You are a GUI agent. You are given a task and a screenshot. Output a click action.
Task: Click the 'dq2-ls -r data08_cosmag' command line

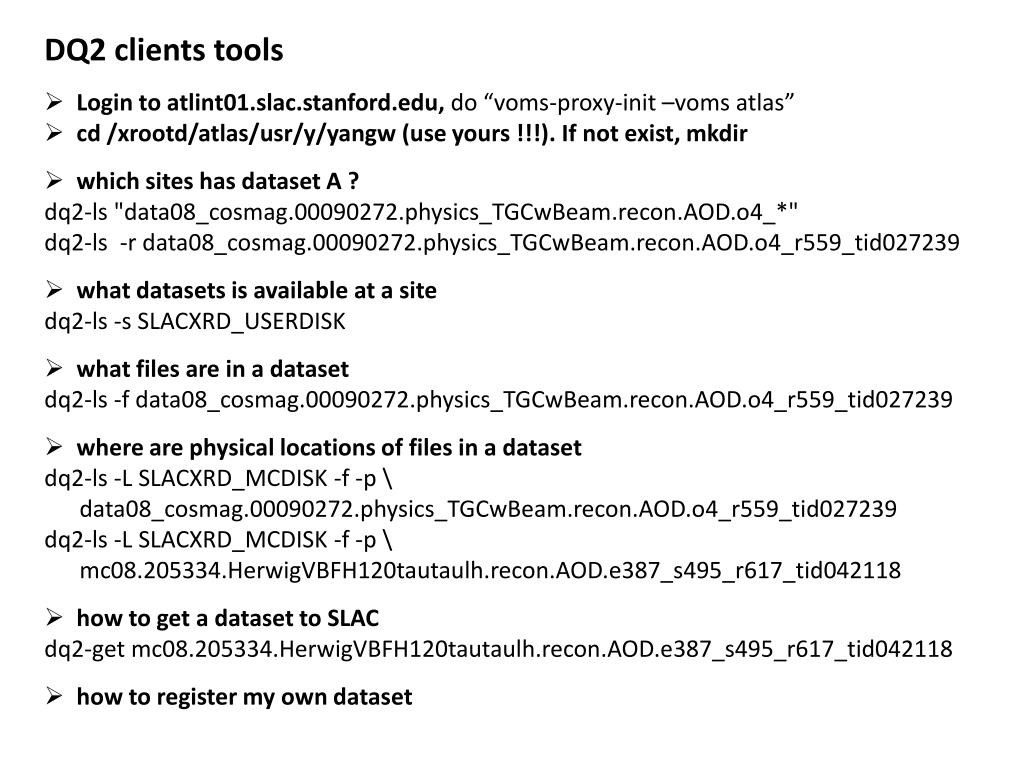pyautogui.click(x=502, y=243)
